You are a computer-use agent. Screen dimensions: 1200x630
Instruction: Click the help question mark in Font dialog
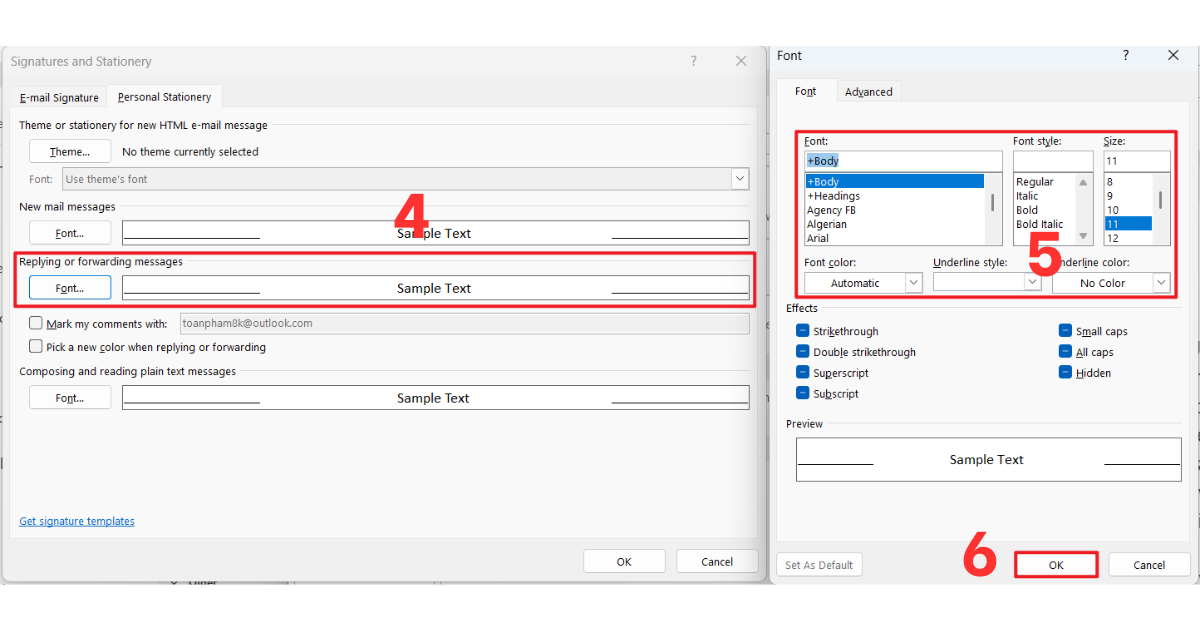click(1126, 56)
